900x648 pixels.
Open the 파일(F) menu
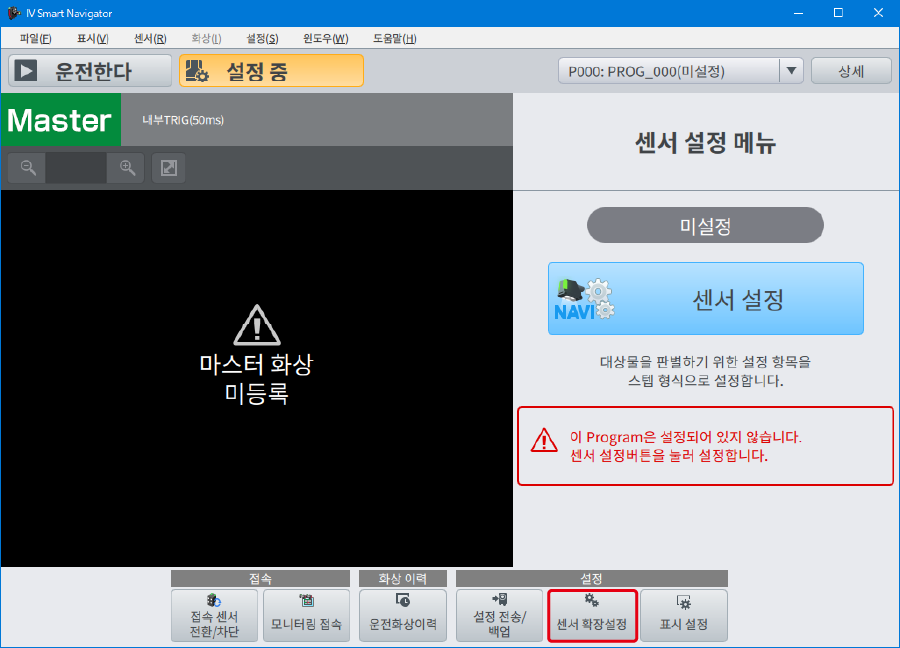[35, 38]
